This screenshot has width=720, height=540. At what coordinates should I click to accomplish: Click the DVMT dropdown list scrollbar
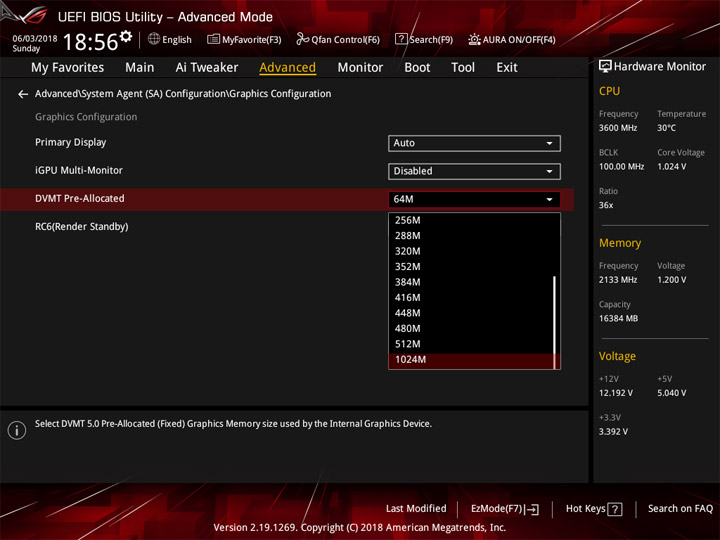555,321
